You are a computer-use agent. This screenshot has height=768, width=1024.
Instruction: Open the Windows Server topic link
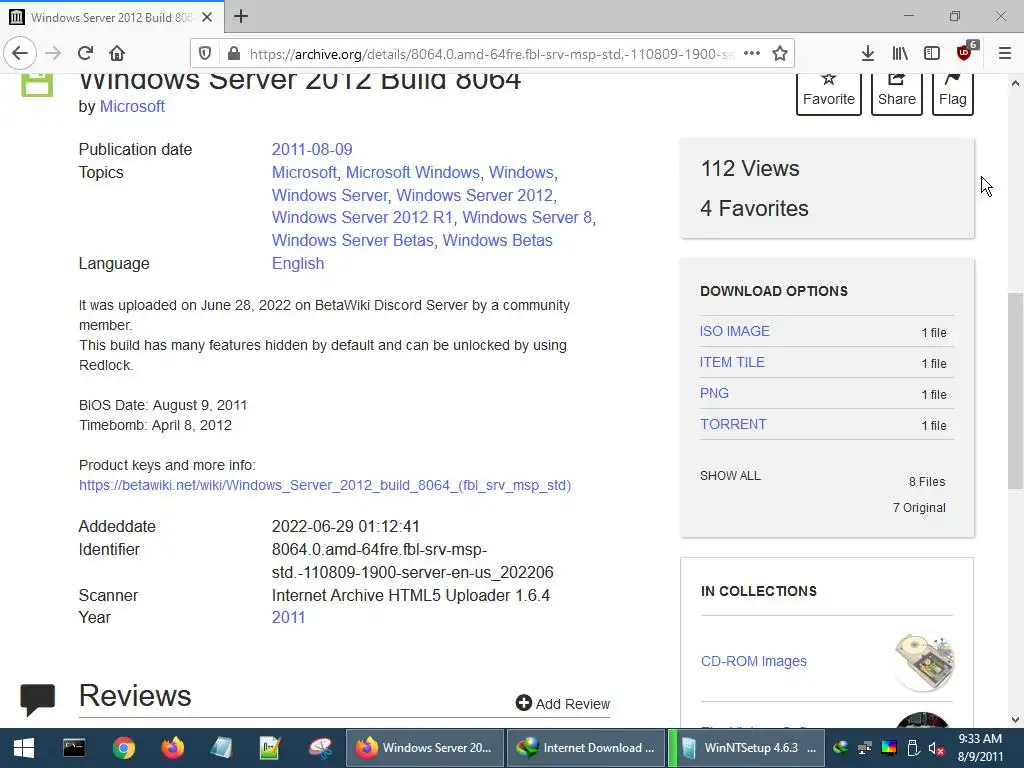click(330, 195)
